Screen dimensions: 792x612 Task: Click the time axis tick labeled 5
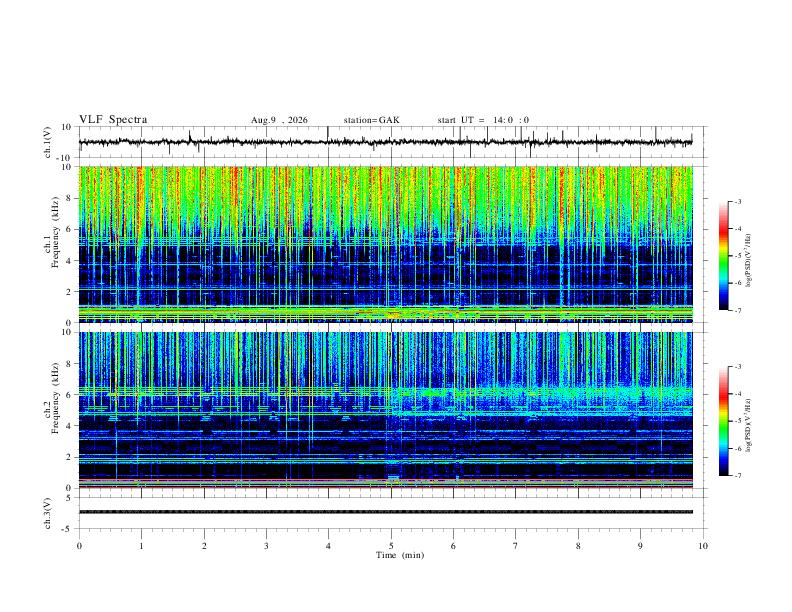pyautogui.click(x=391, y=546)
